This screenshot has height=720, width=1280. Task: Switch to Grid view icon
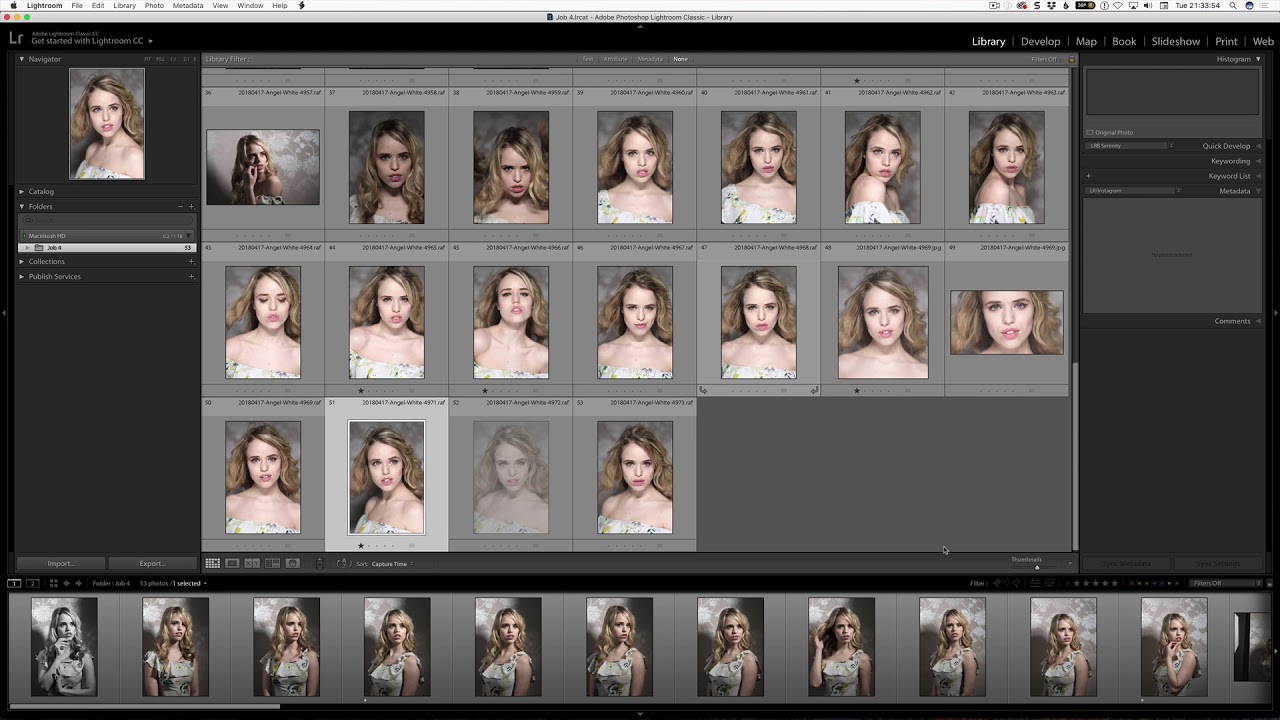coord(212,564)
